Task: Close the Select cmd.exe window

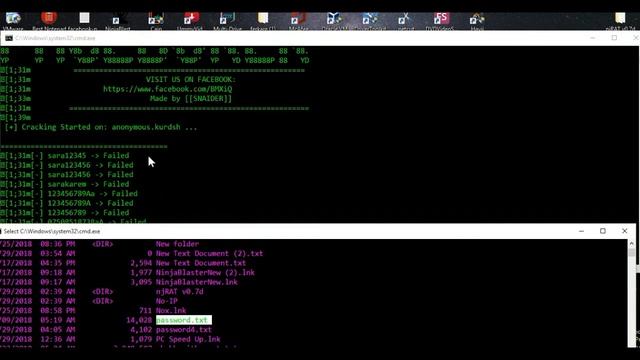Action: pos(624,231)
